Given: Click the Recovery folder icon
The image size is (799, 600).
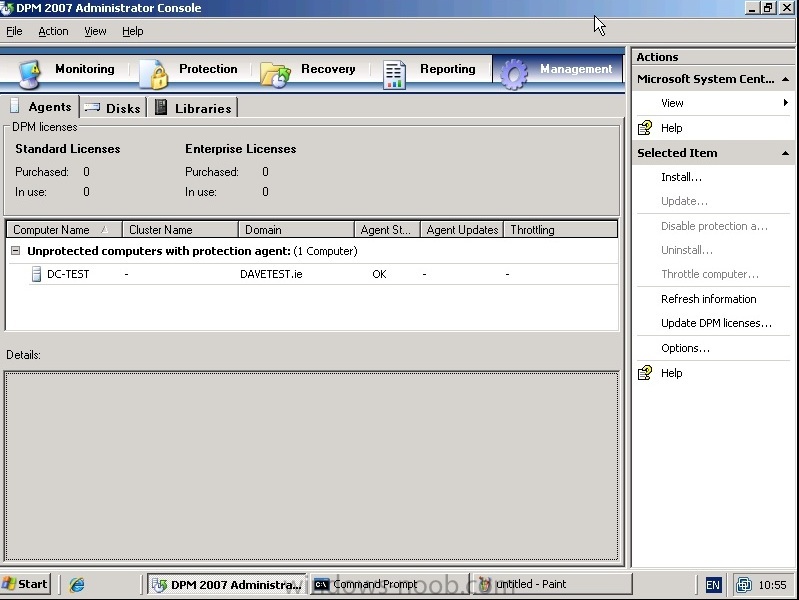Looking at the screenshot, I should coord(275,75).
